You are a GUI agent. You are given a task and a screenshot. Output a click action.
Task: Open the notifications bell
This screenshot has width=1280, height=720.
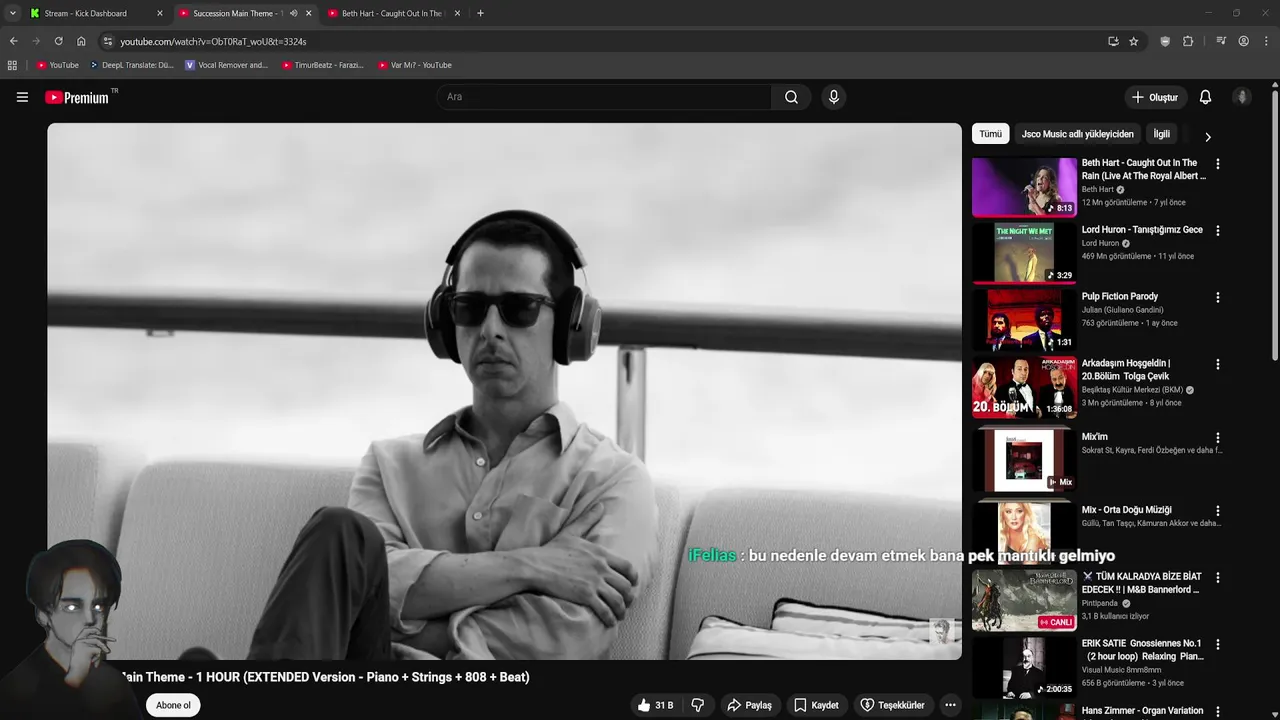pyautogui.click(x=1205, y=97)
